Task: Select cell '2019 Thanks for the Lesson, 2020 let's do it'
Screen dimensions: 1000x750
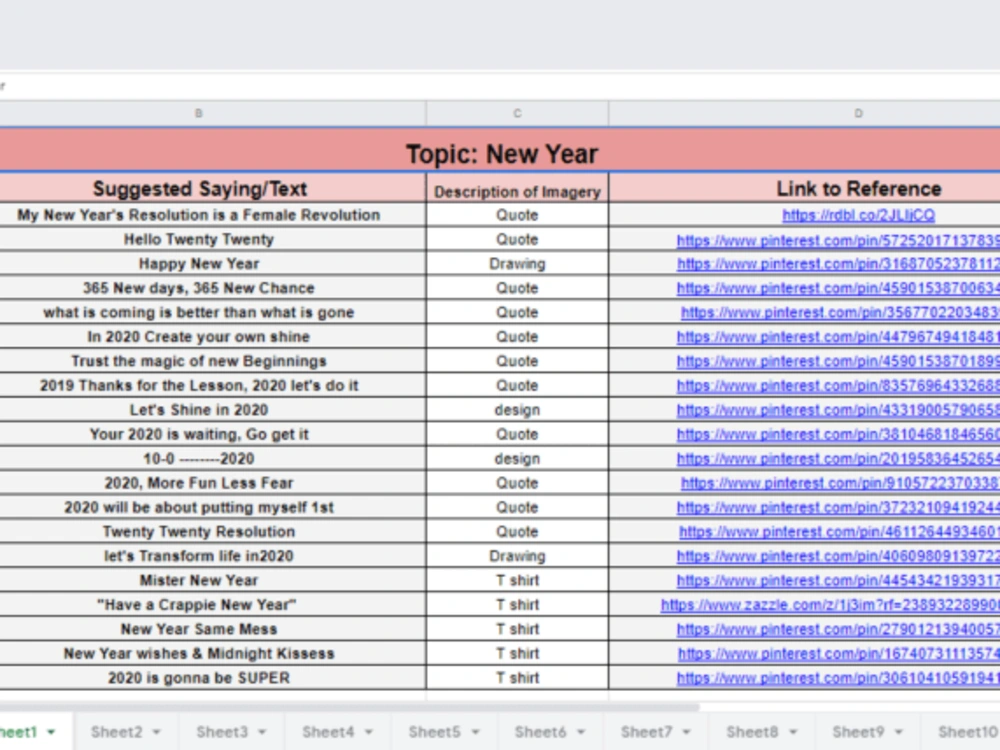Action: click(212, 385)
